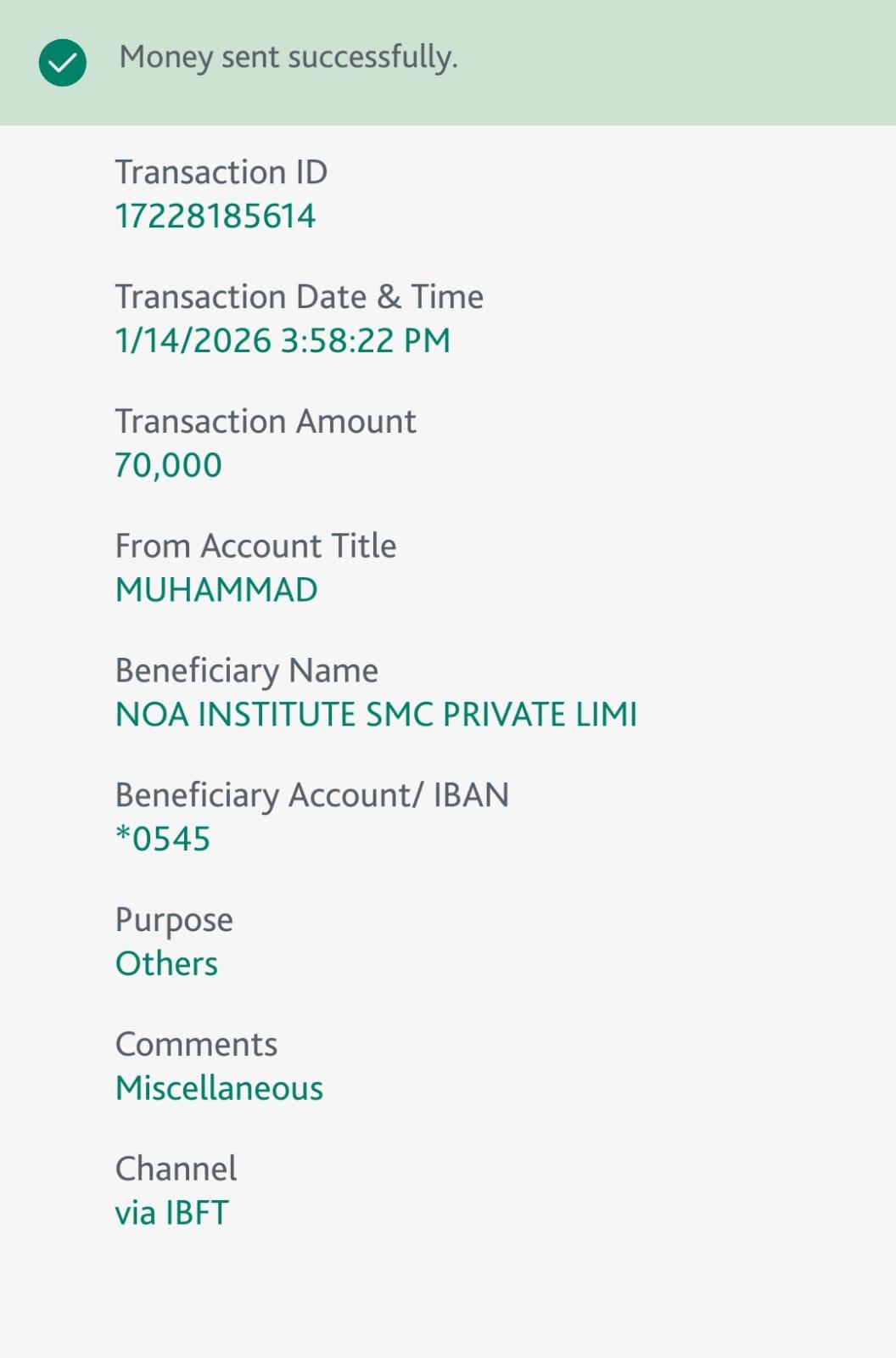
Task: Click the Comments label
Action: pyautogui.click(x=196, y=1045)
